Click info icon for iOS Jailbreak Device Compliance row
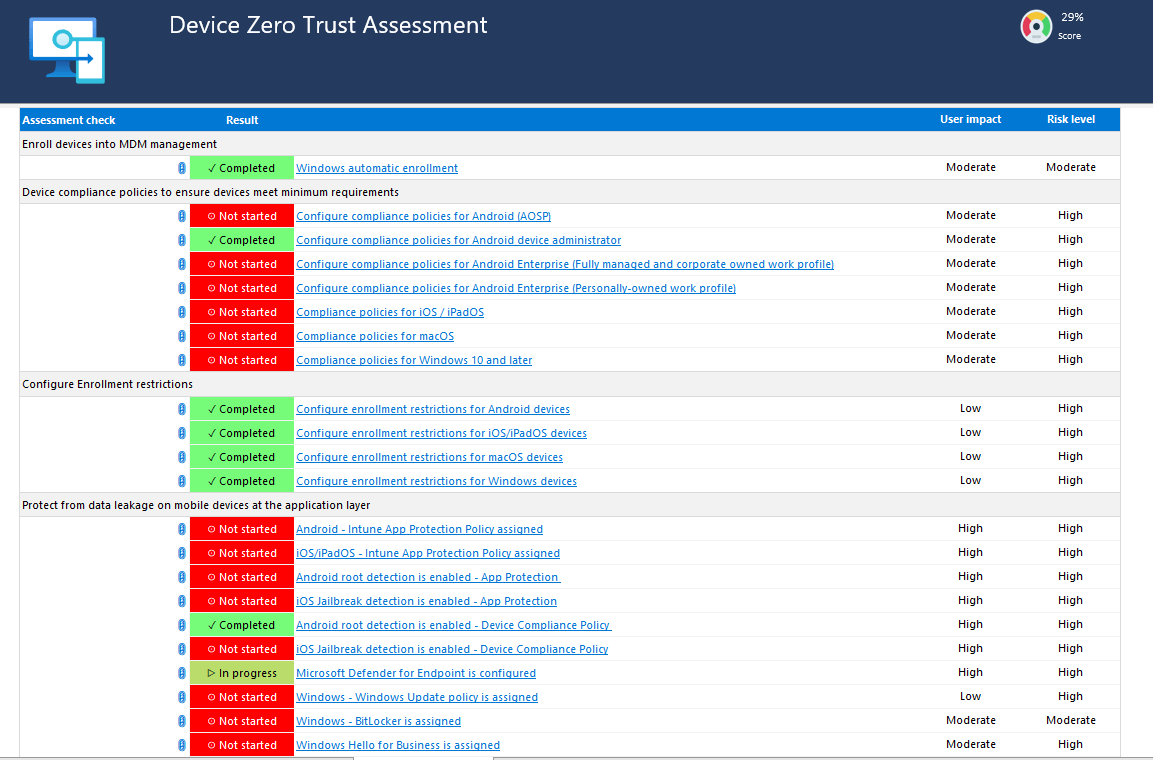Screen dimensions: 1153x760 [182, 649]
